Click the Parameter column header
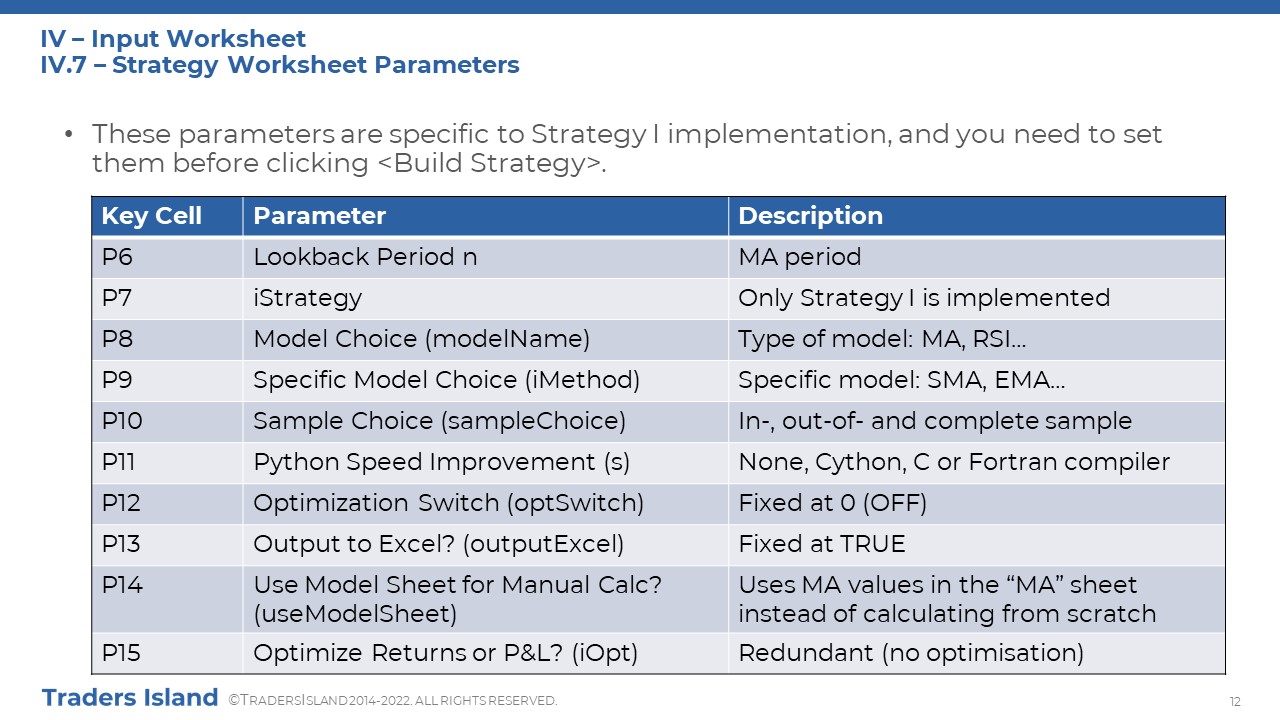Viewport: 1280px width, 720px height. click(485, 216)
